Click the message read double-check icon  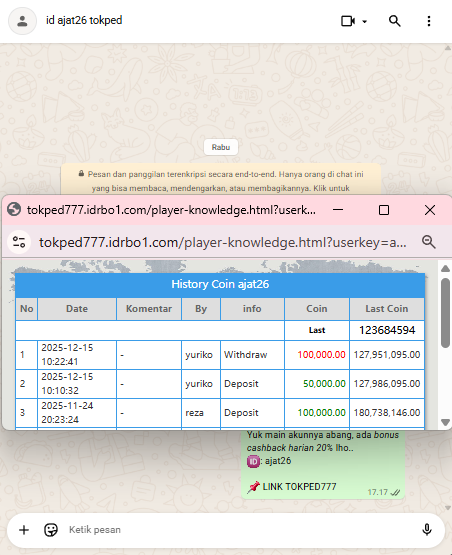395,492
